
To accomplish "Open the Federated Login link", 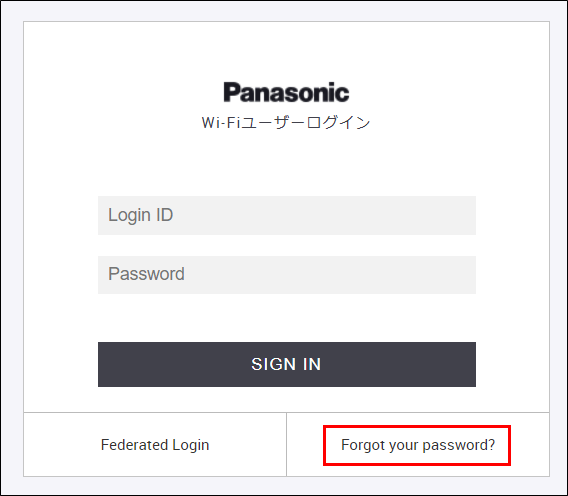I will [x=155, y=445].
